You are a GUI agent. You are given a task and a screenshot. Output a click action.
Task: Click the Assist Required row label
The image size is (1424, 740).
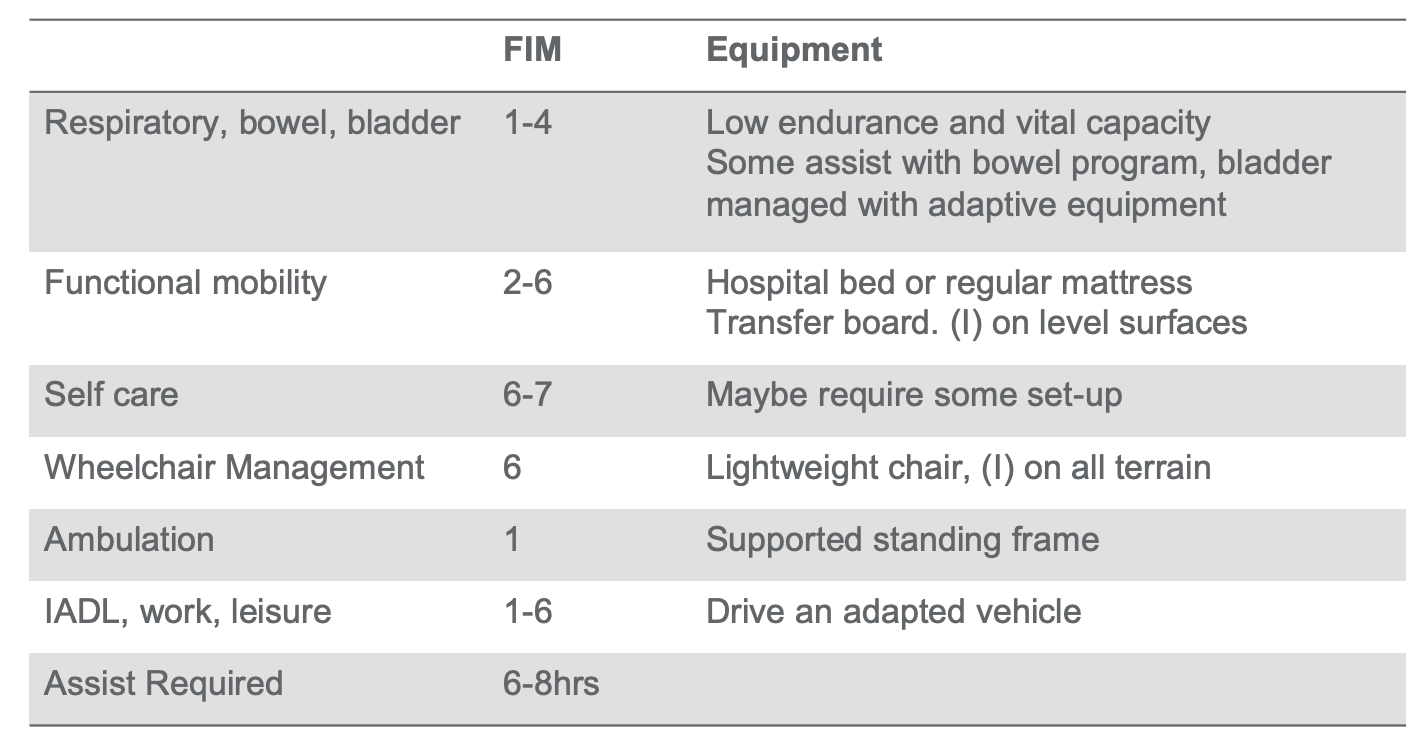click(x=163, y=683)
